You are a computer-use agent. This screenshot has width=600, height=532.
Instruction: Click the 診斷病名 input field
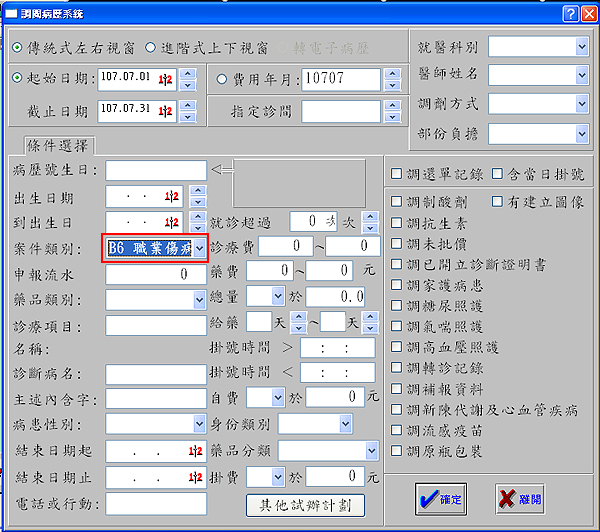tap(155, 375)
